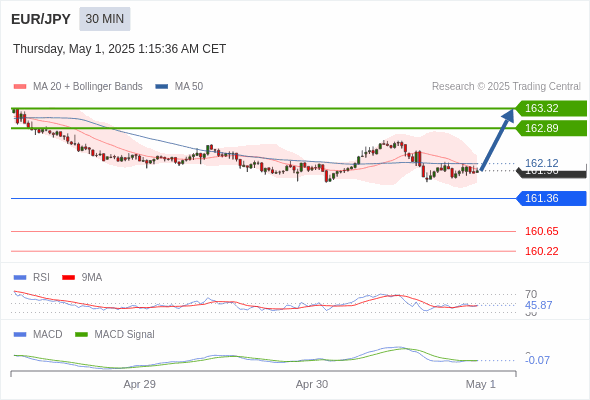Toggle the MA 50 legend entry
The image size is (590, 400).
[x=179, y=87]
